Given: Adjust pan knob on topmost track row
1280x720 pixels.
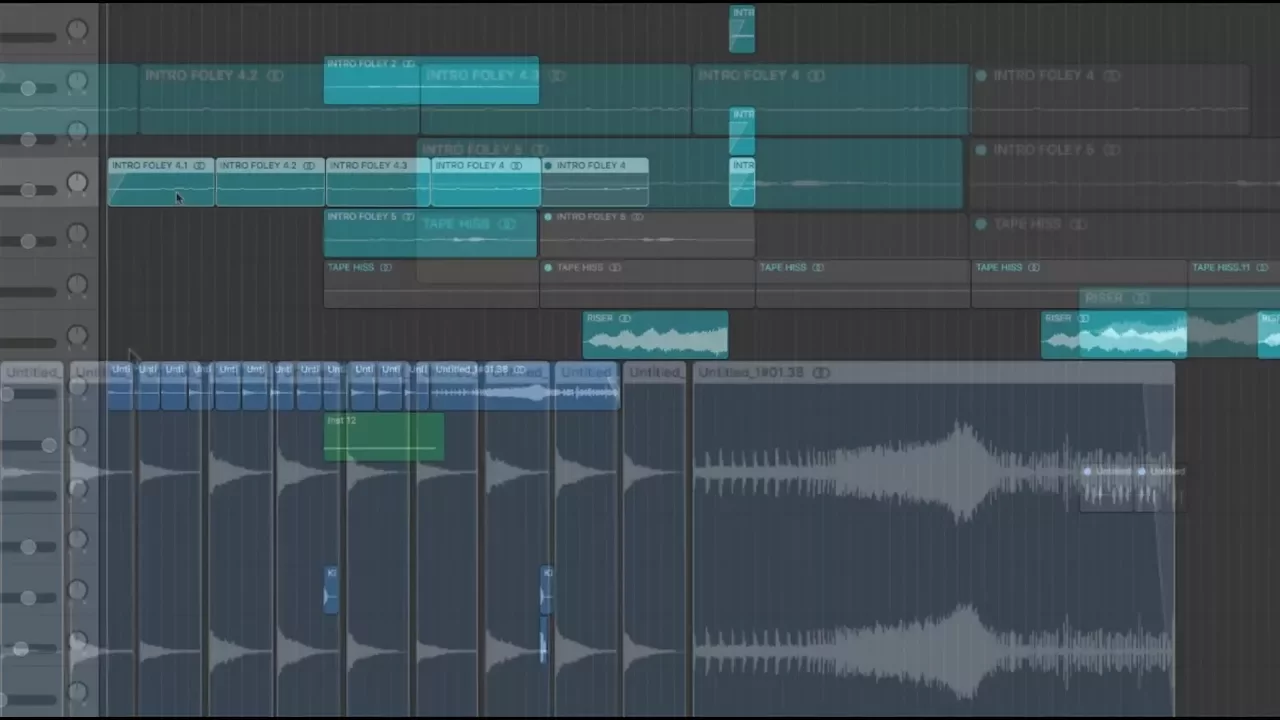Looking at the screenshot, I should click(77, 30).
